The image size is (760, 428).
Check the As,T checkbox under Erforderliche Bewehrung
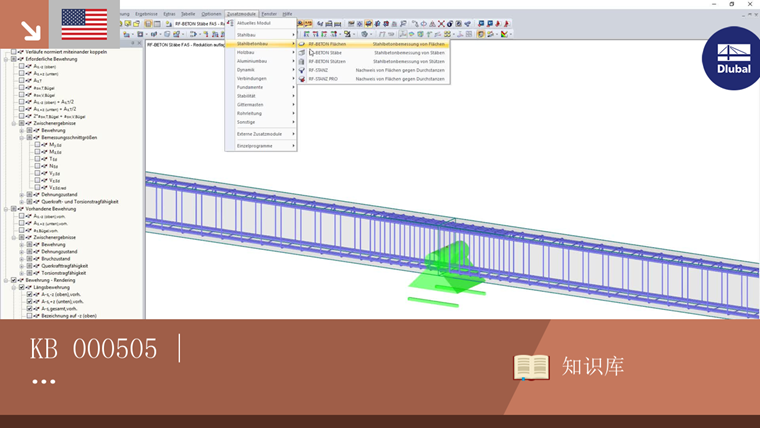[x=21, y=80]
